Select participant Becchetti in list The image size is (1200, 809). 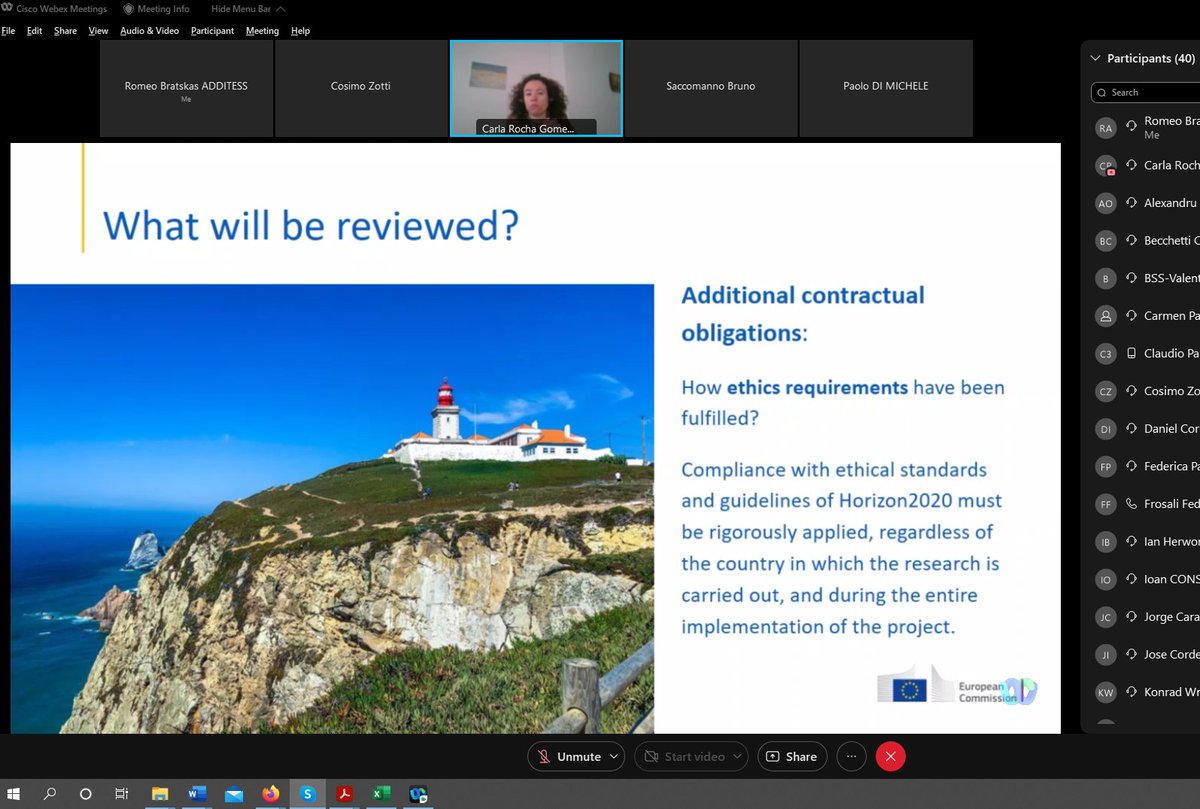pos(1145,241)
